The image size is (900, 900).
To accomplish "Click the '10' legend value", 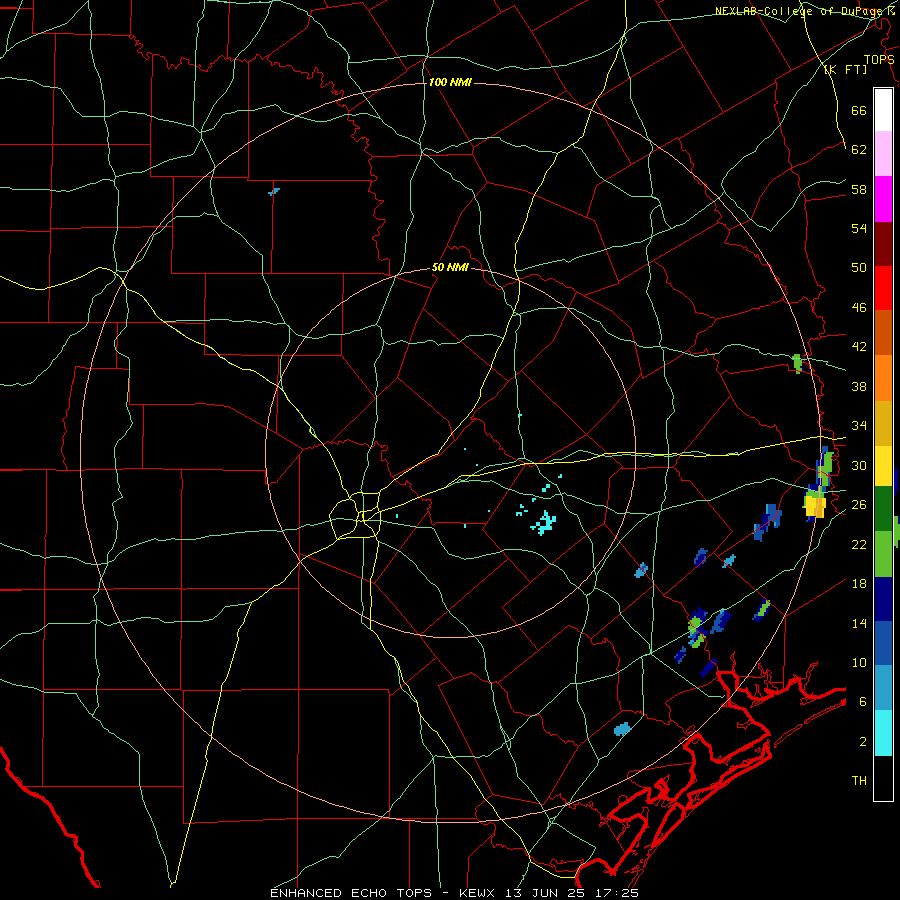I will click(x=859, y=663).
